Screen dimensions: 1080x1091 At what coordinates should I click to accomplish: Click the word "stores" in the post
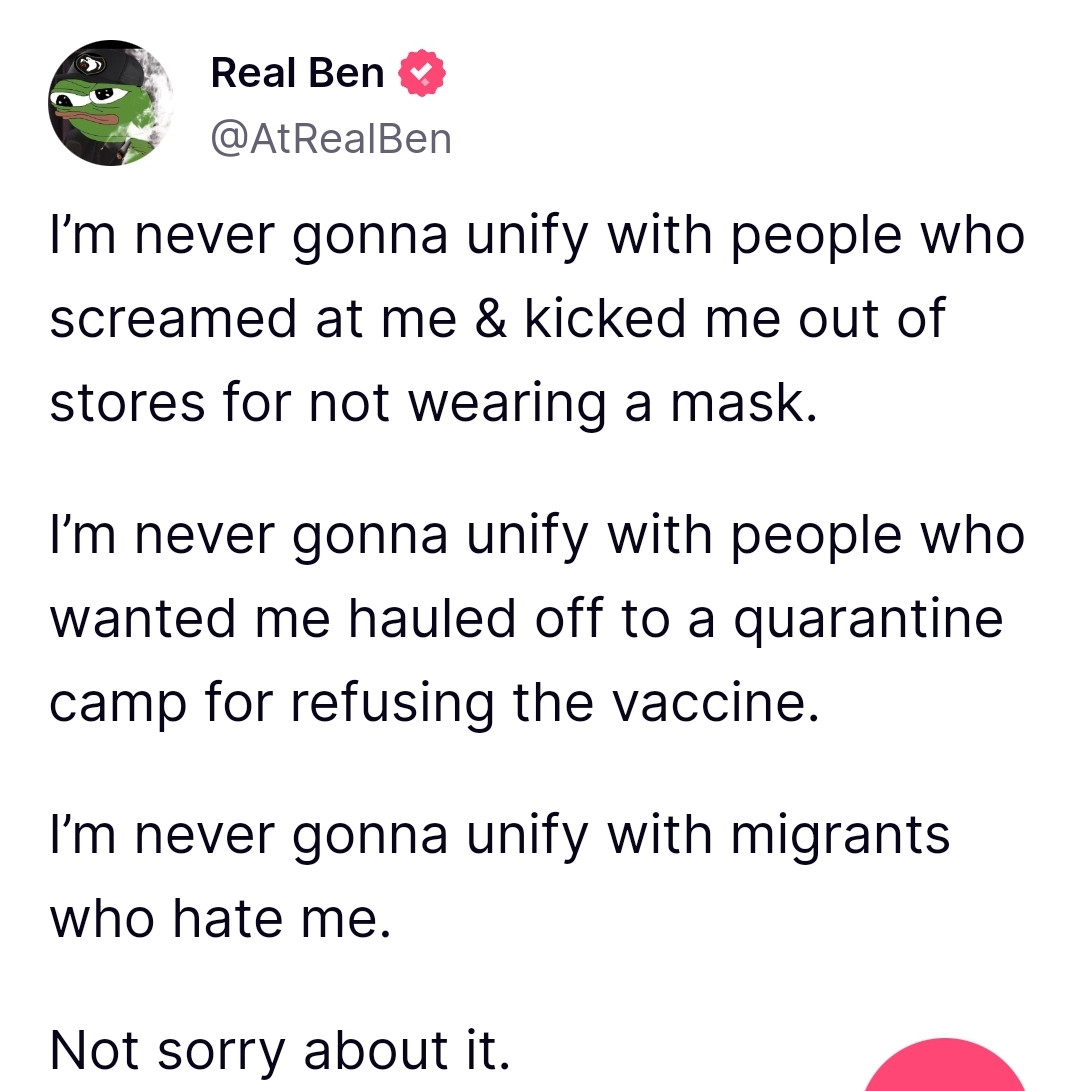[126, 401]
